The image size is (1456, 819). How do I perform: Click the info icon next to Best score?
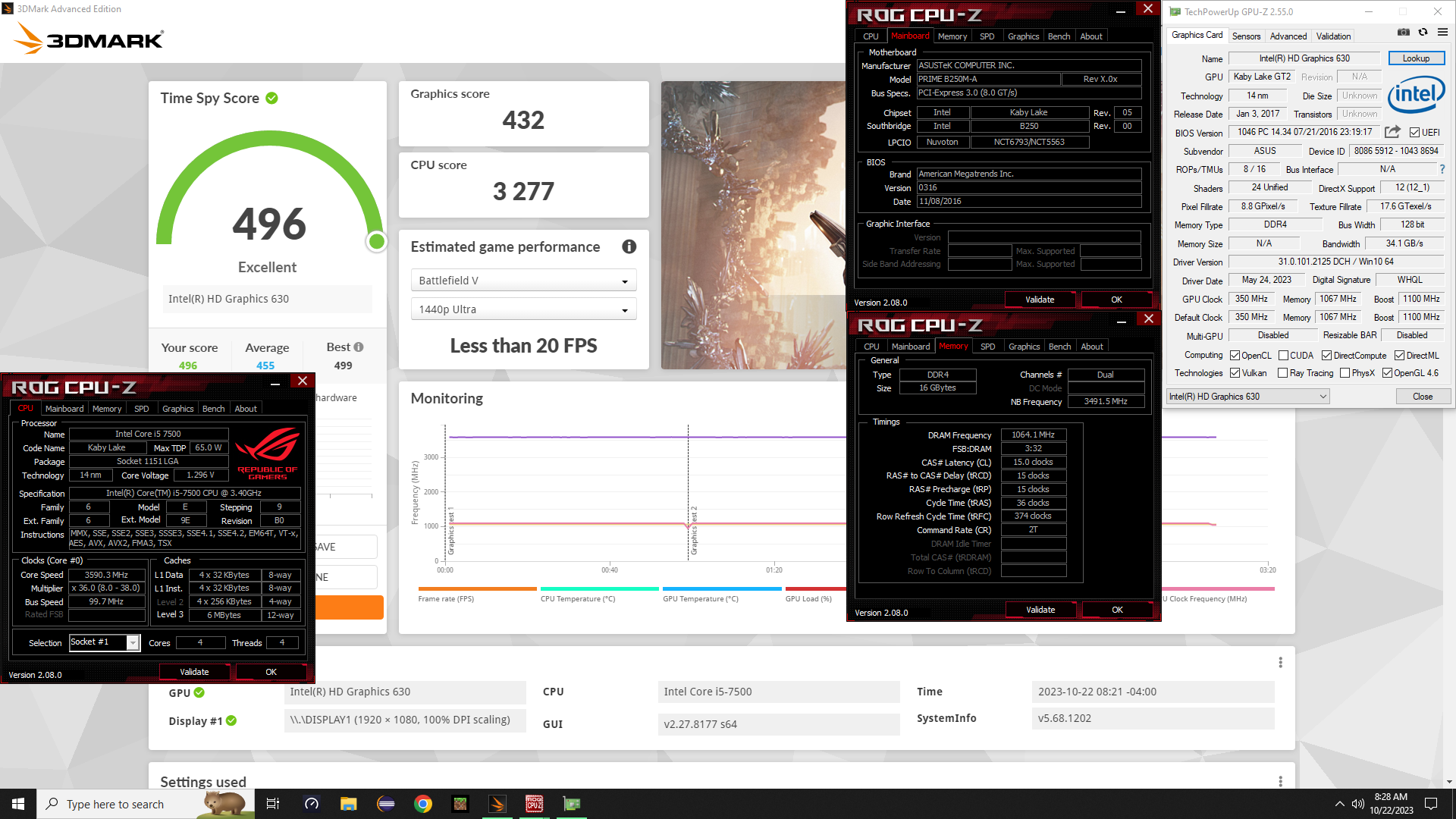coord(359,347)
